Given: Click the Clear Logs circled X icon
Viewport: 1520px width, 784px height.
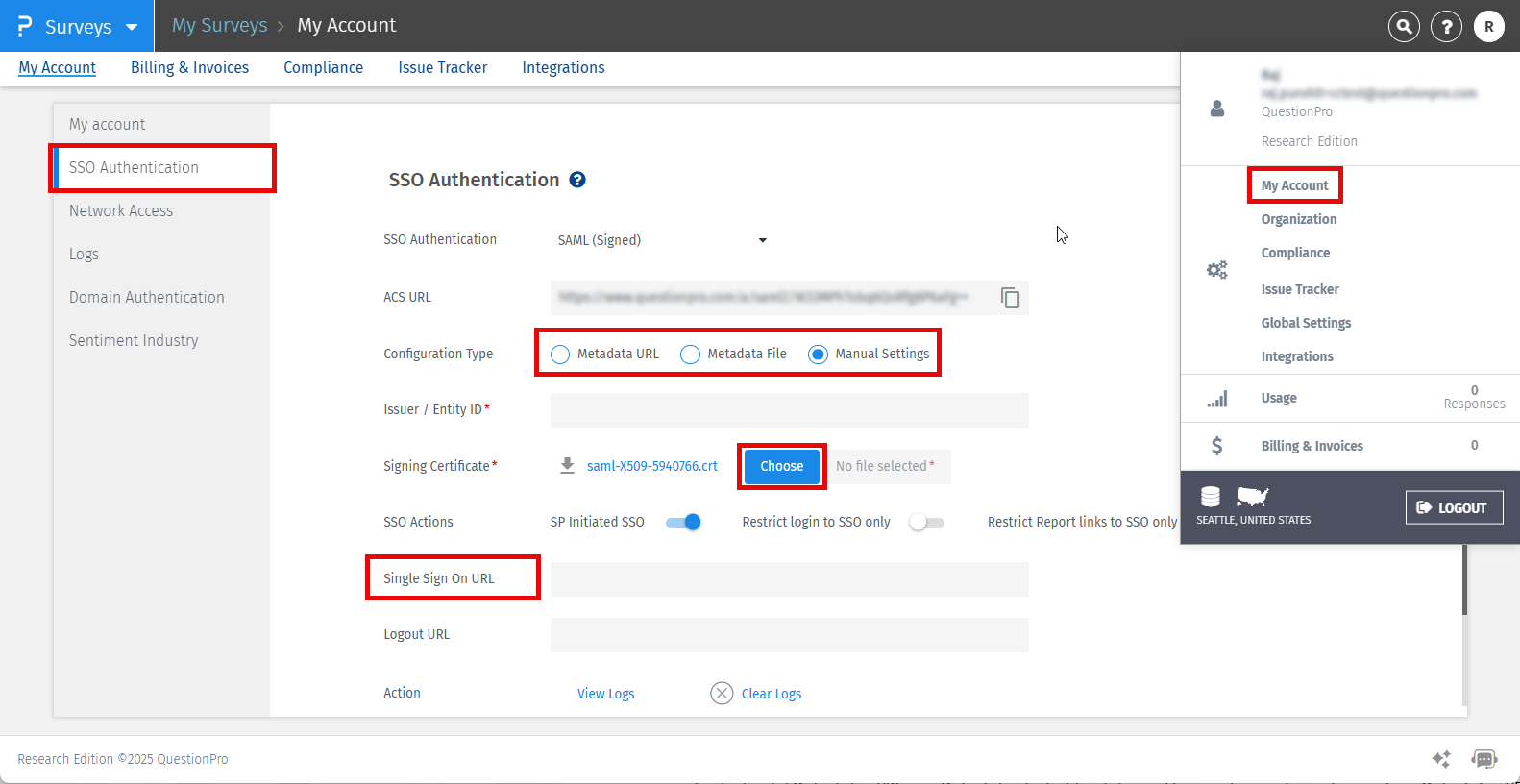Looking at the screenshot, I should (x=722, y=694).
